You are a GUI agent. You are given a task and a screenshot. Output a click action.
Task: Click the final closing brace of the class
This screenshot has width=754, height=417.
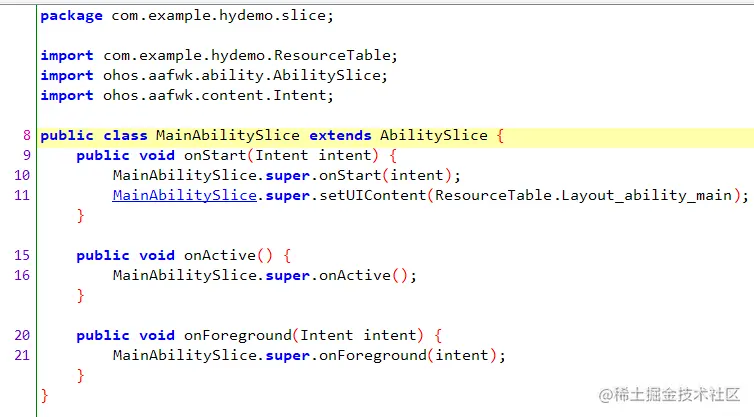pyautogui.click(x=44, y=395)
